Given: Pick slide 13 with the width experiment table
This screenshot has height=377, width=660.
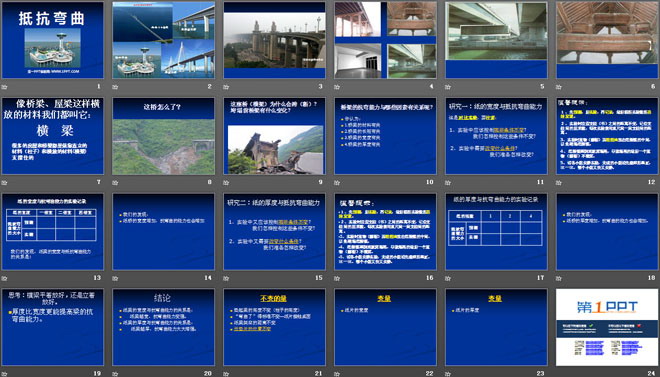Looking at the screenshot, I should pyautogui.click(x=53, y=231).
